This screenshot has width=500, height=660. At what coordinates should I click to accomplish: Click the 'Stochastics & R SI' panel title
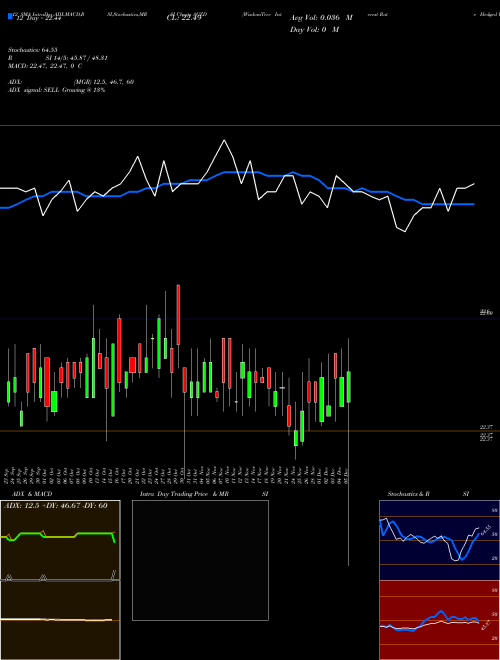[428, 494]
